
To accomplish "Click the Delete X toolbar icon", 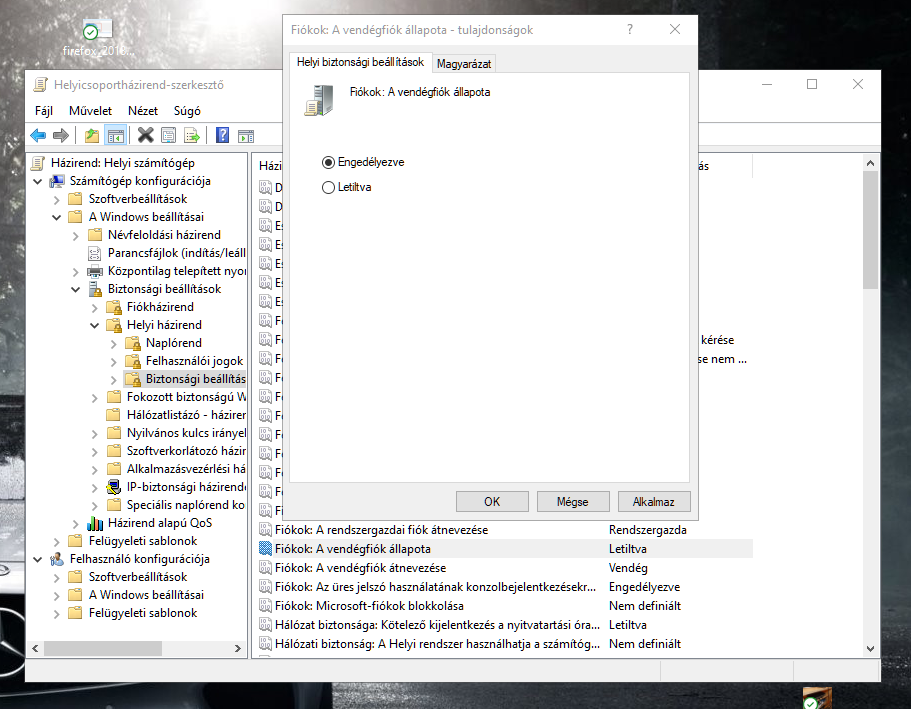I will coord(145,135).
